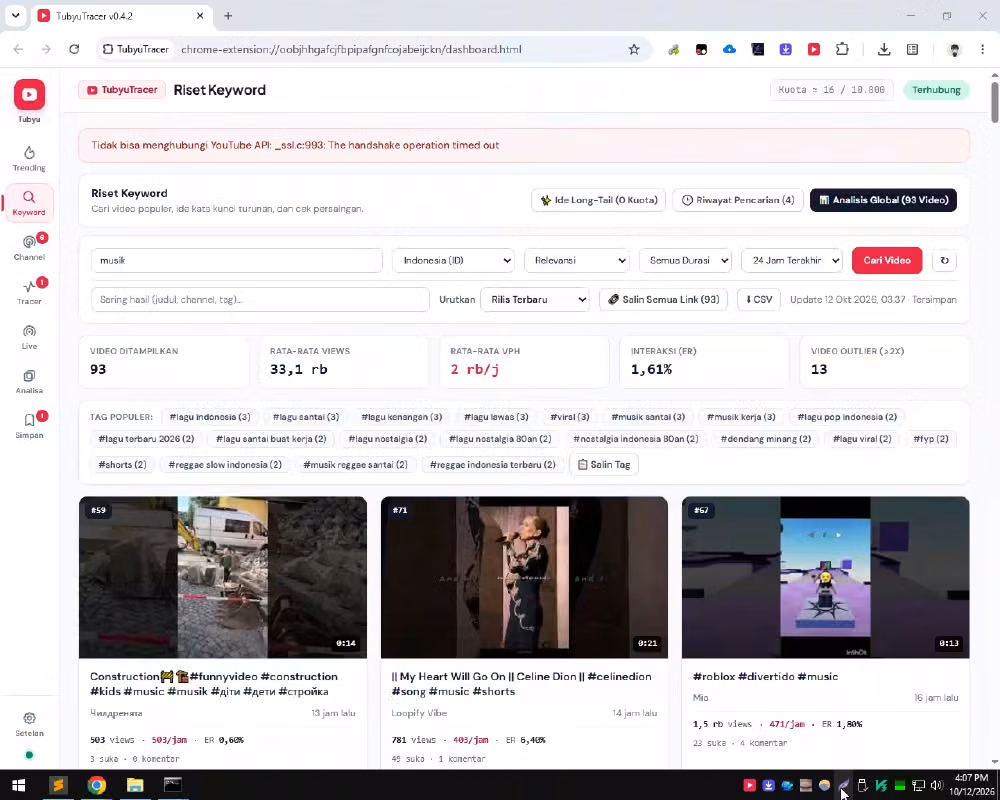Open Analisis Global (93 Video)

(x=883, y=200)
